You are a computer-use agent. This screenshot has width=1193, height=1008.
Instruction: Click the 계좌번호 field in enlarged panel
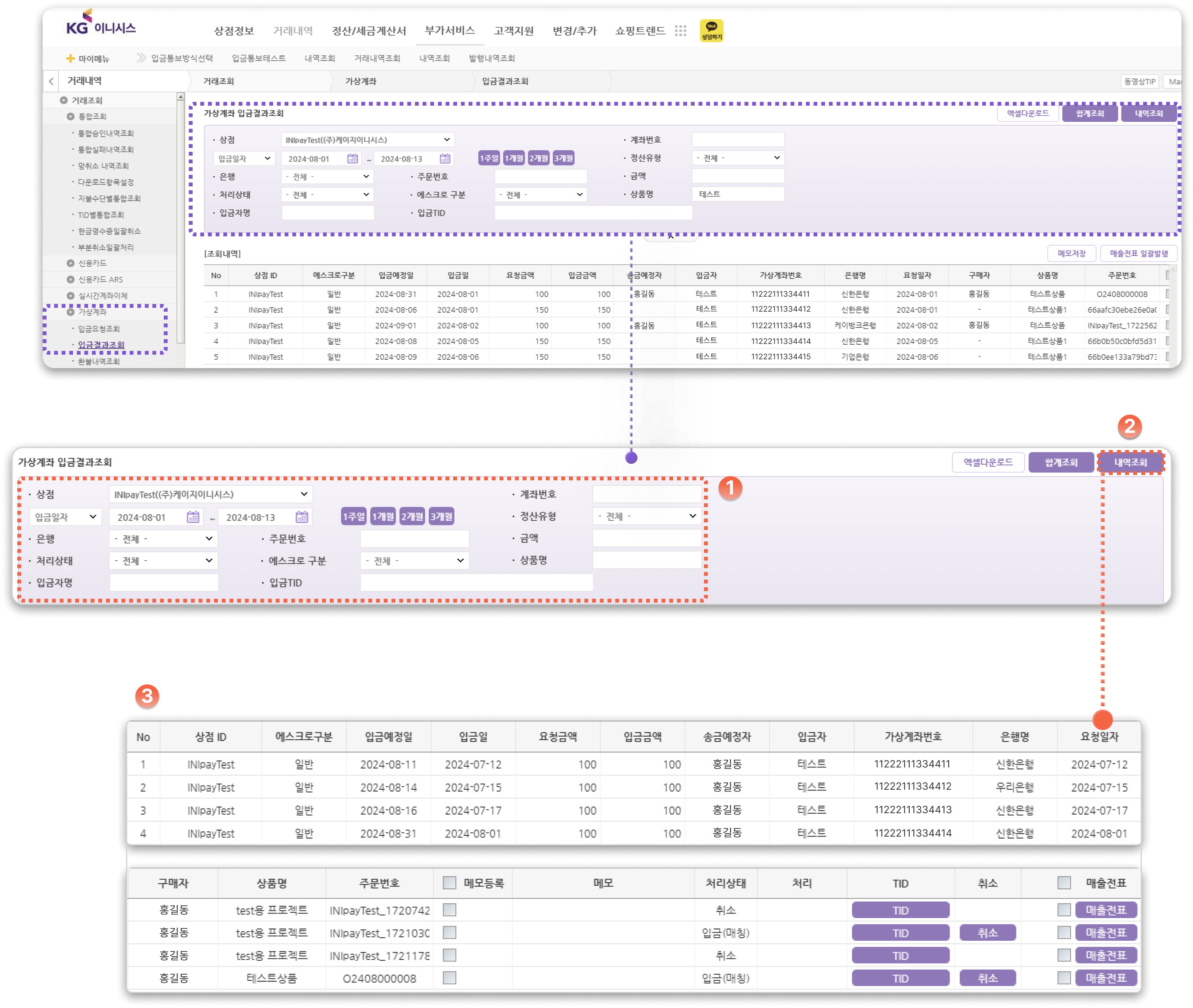coord(647,494)
